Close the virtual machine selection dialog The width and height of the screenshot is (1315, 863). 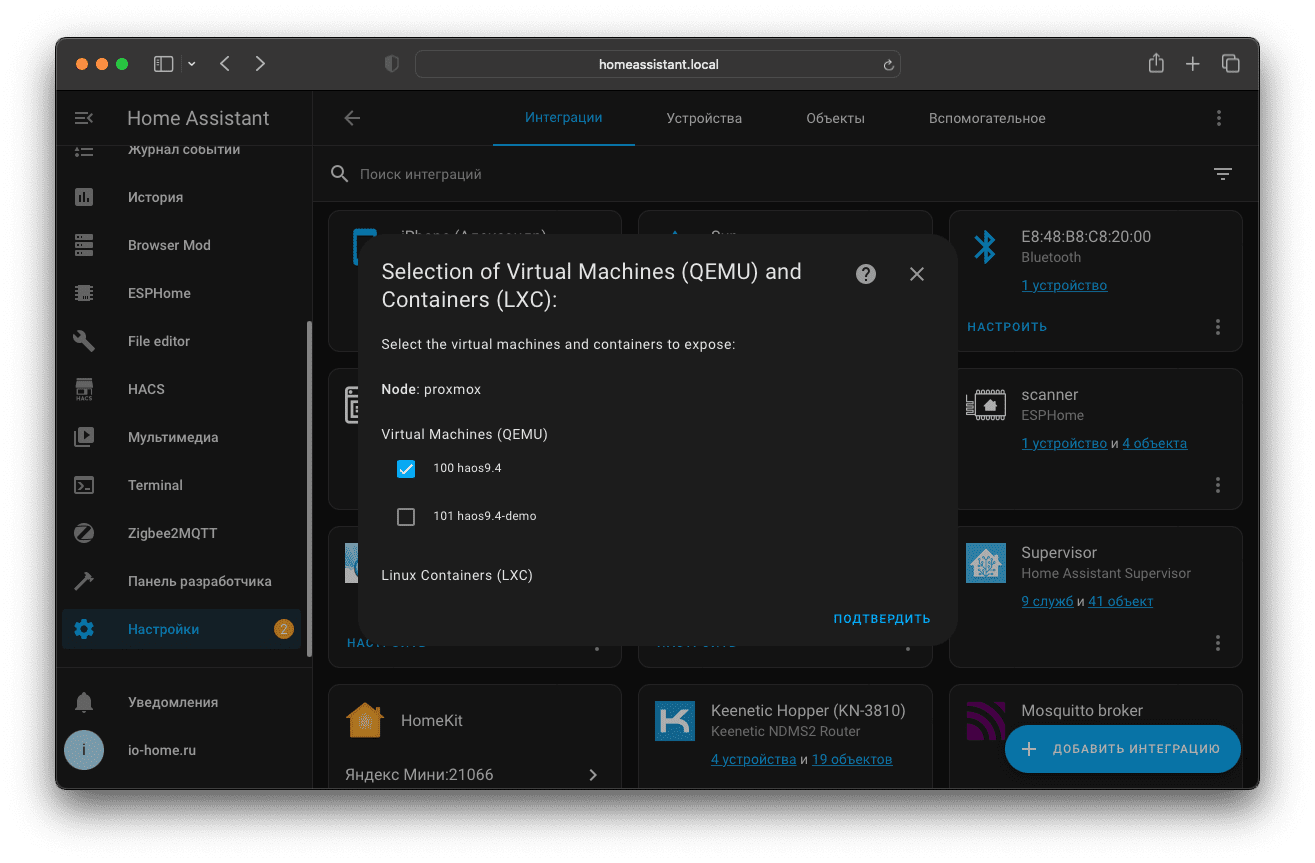[917, 274]
